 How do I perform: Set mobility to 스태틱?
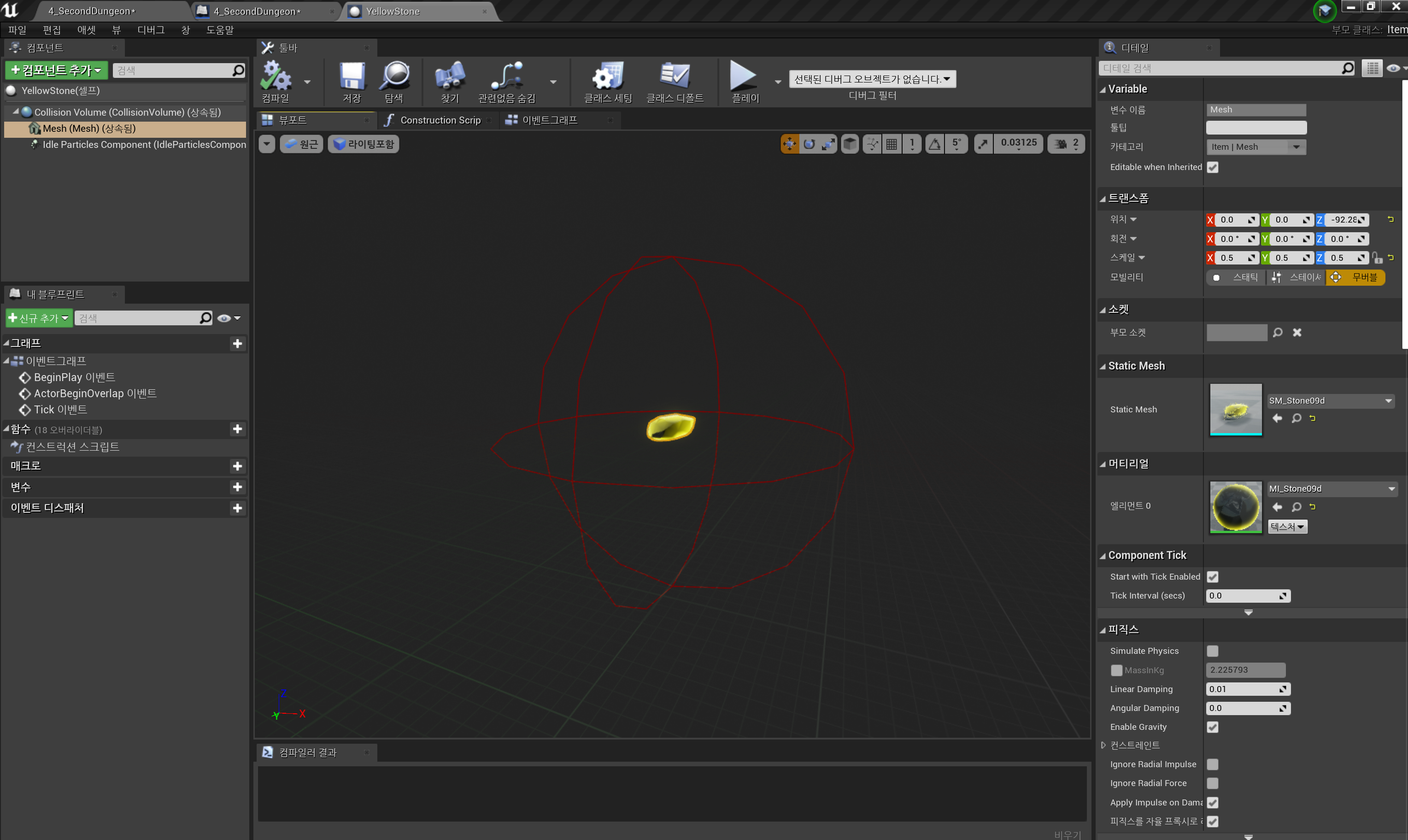1236,277
